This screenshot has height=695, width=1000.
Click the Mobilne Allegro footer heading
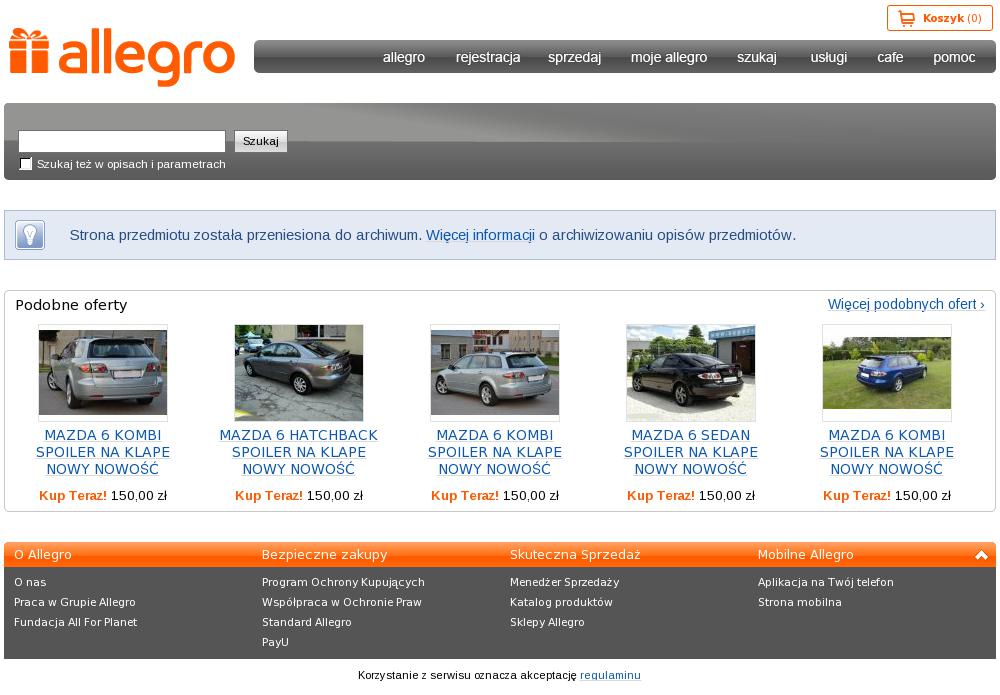point(805,555)
